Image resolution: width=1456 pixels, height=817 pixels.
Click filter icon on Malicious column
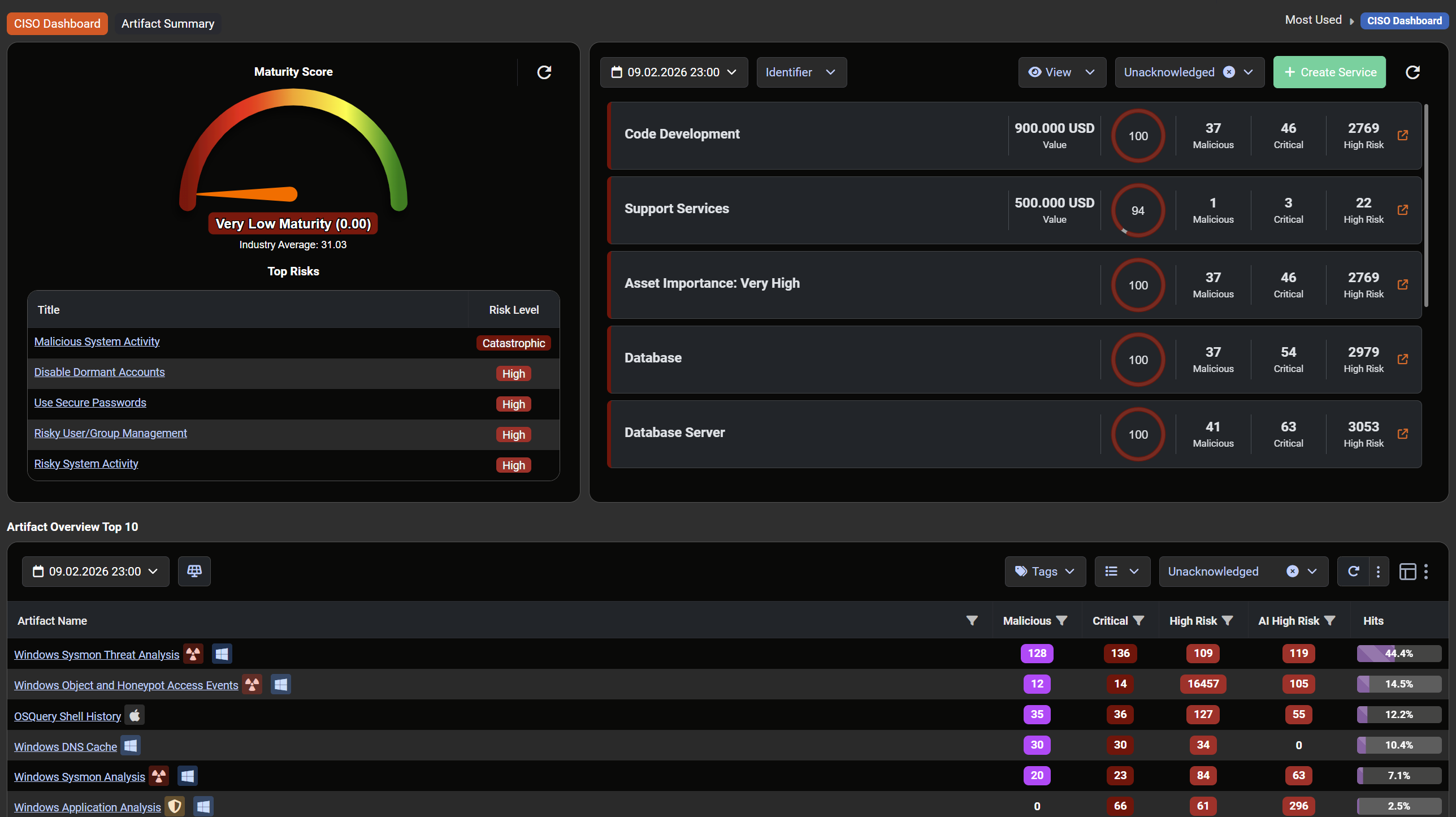click(x=1062, y=621)
